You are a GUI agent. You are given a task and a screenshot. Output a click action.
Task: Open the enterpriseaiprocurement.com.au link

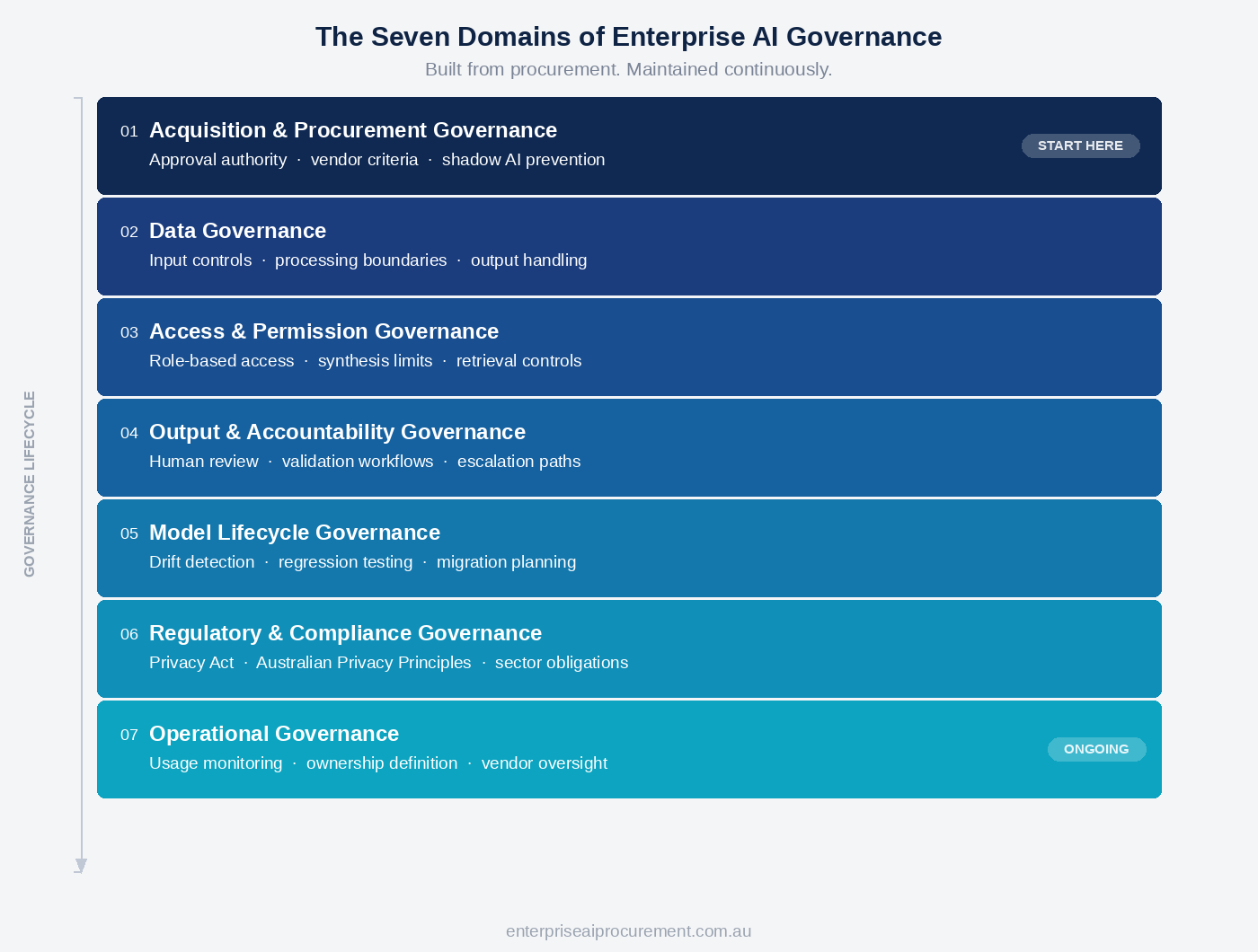coord(628,930)
